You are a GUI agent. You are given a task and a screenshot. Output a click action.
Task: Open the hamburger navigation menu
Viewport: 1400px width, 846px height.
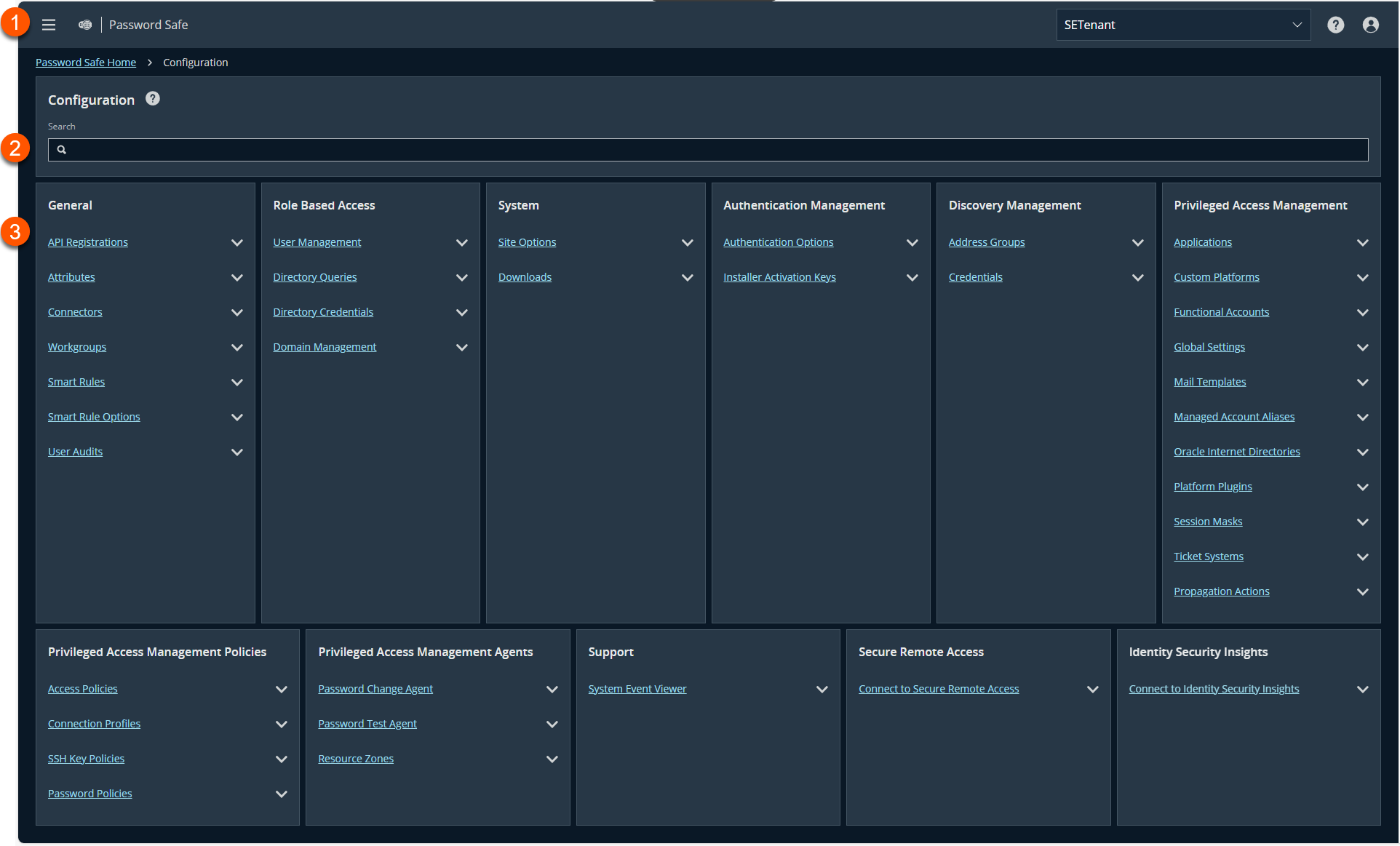(49, 25)
